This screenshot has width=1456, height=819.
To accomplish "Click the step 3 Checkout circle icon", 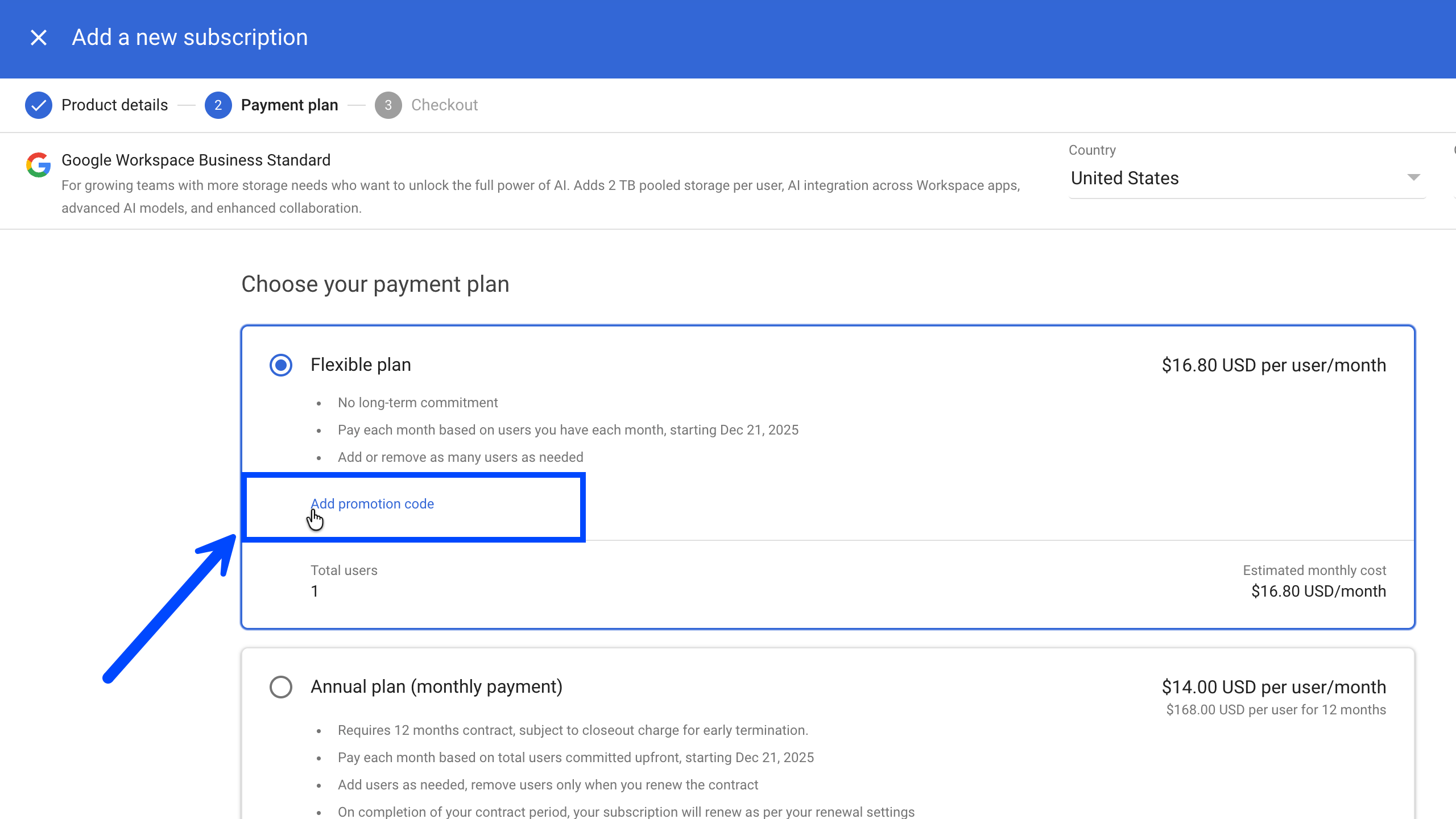I will [x=388, y=105].
